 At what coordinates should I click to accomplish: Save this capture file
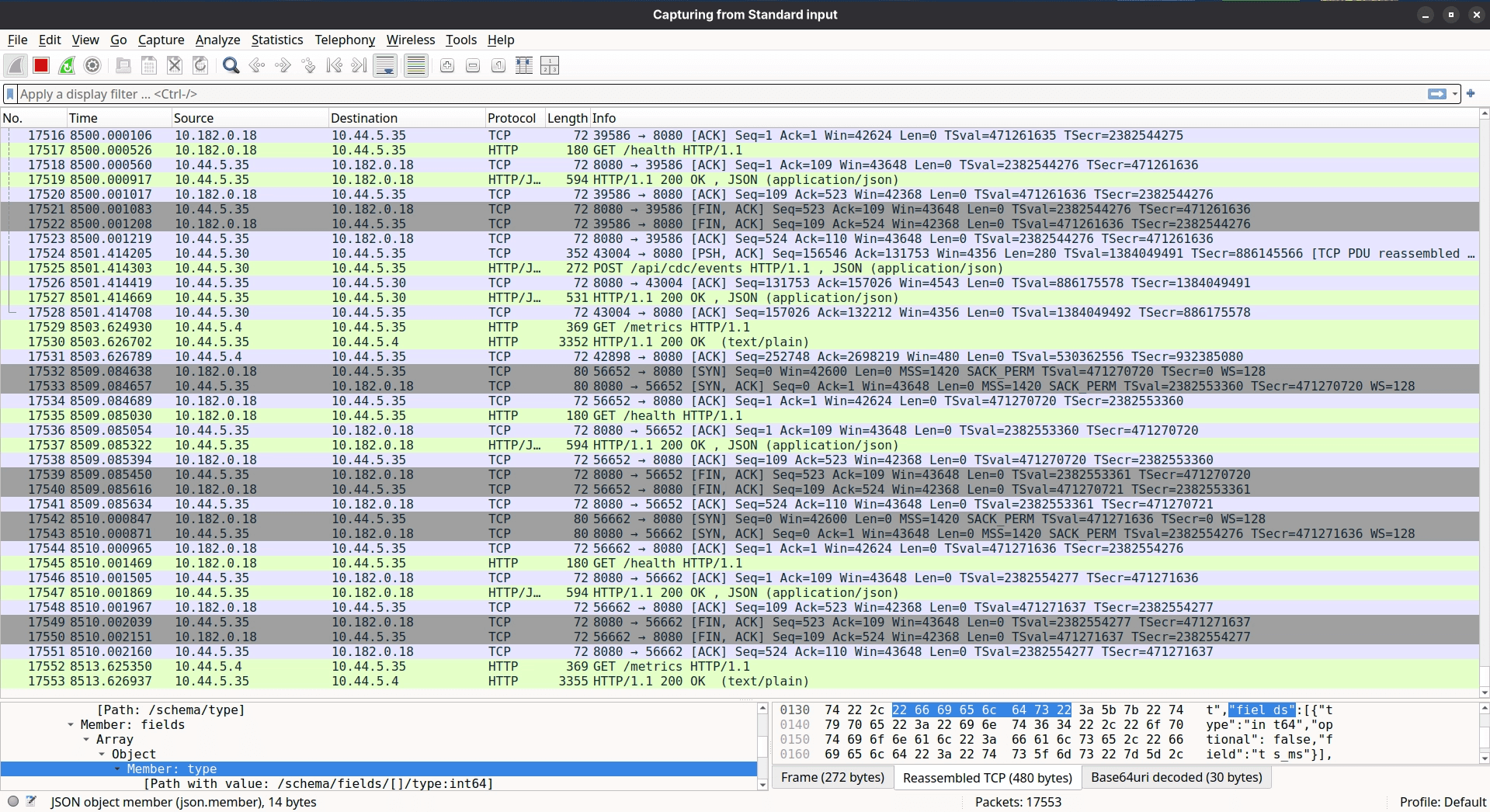[149, 66]
